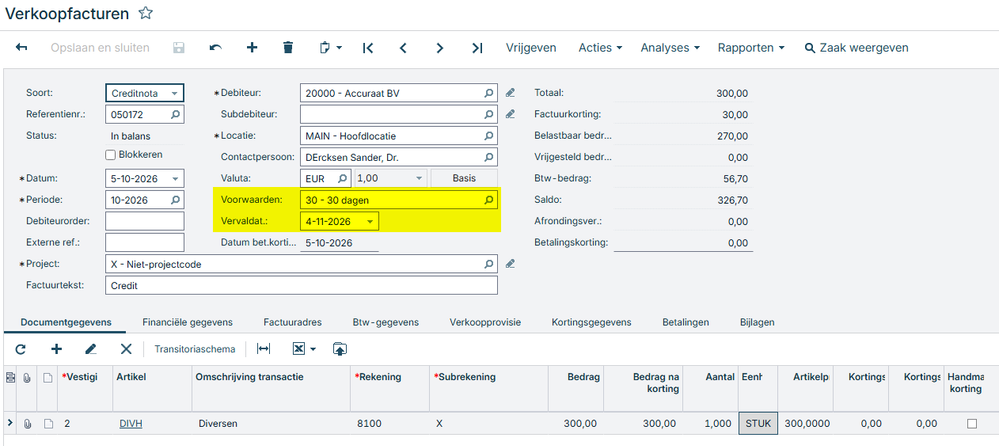Switch to the Betalingen tab
The image size is (999, 446).
(x=686, y=322)
